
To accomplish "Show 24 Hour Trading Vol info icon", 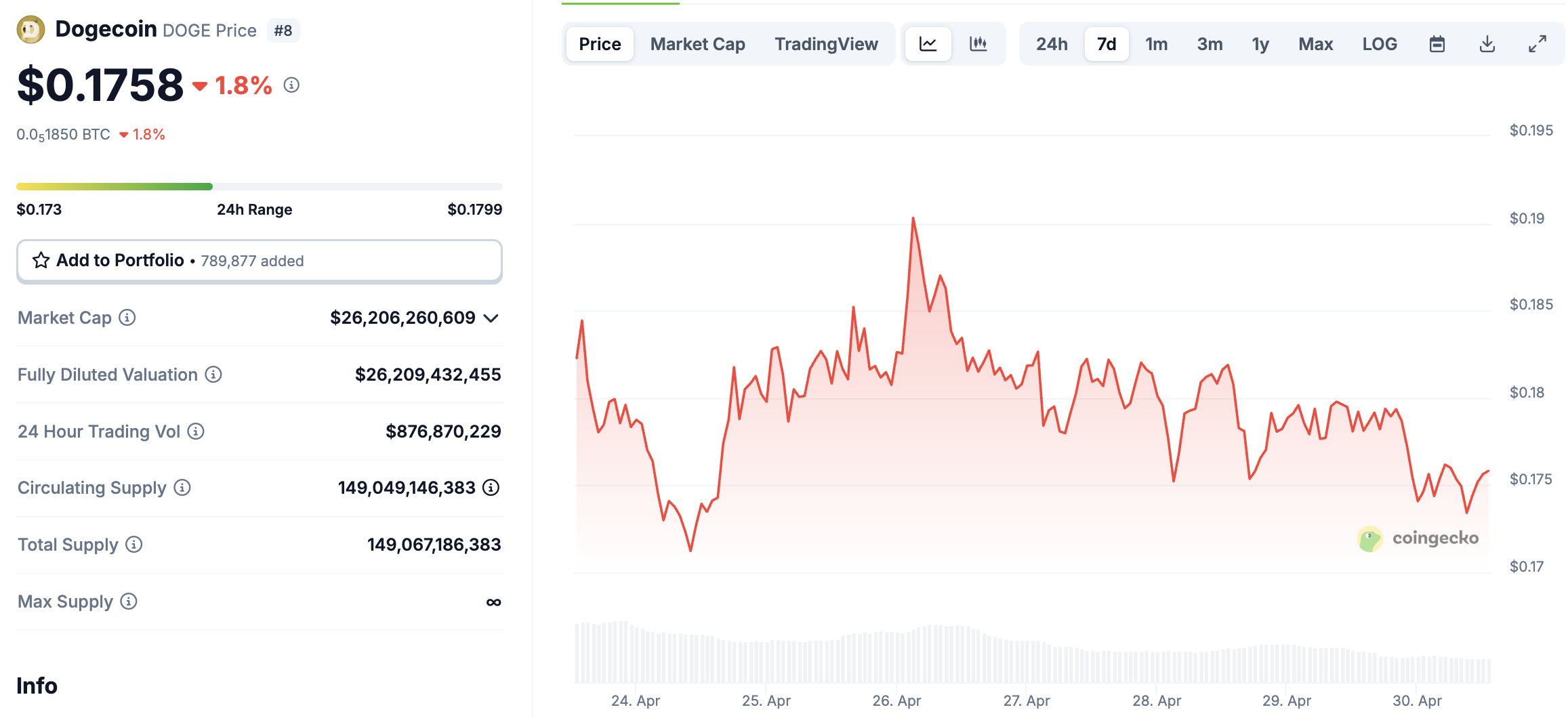I will click(196, 431).
